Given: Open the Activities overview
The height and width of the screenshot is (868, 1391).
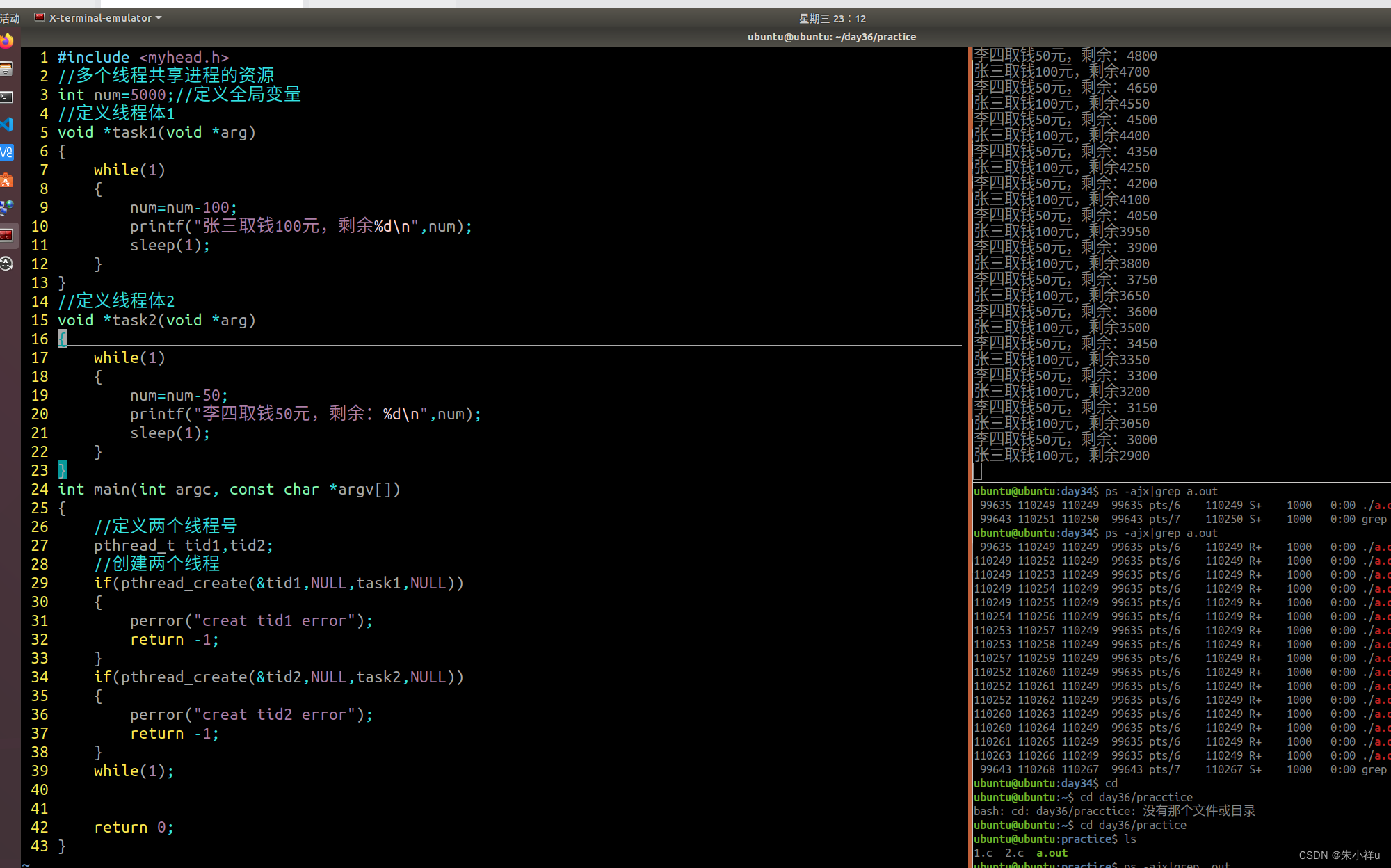Looking at the screenshot, I should tap(10, 18).
